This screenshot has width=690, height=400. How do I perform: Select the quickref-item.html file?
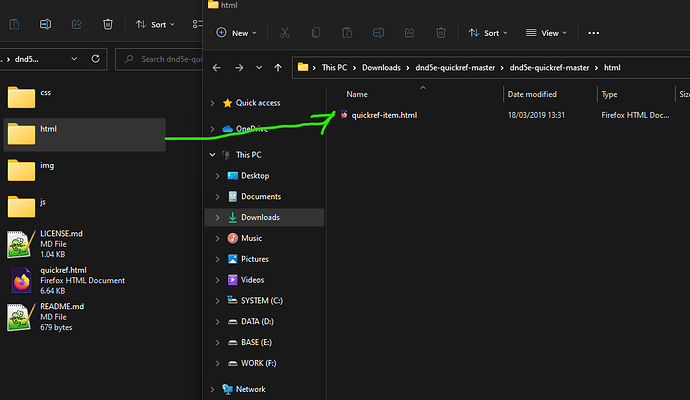(x=384, y=116)
